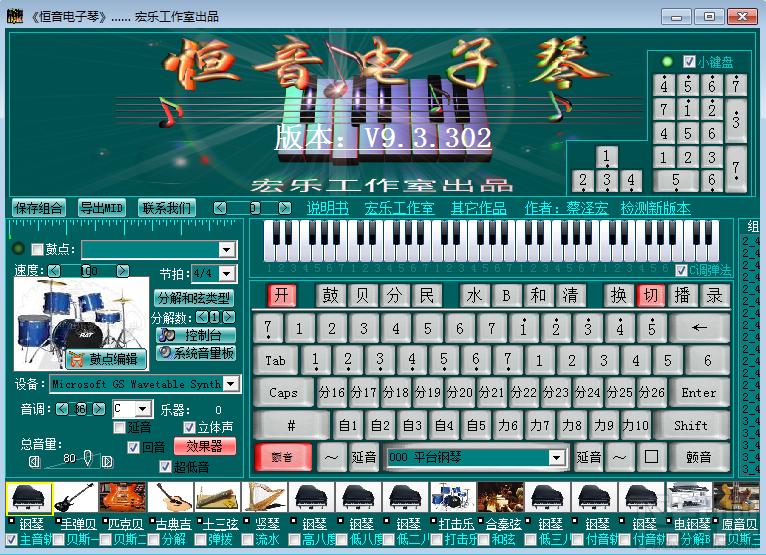The image size is (766, 555).
Task: Open the 节拍 4/4 time signature dropdown
Action: coord(227,273)
